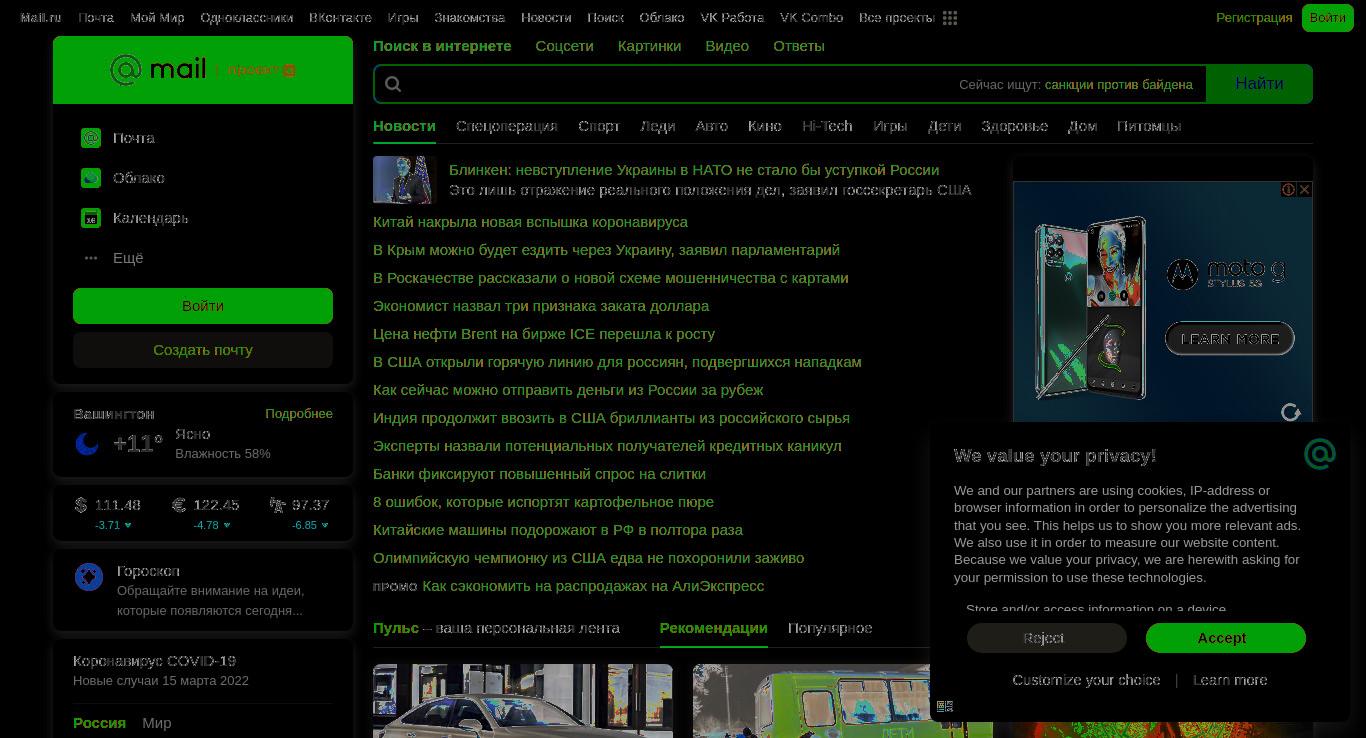Expand dollar rate change arrow -3.71

point(128,525)
